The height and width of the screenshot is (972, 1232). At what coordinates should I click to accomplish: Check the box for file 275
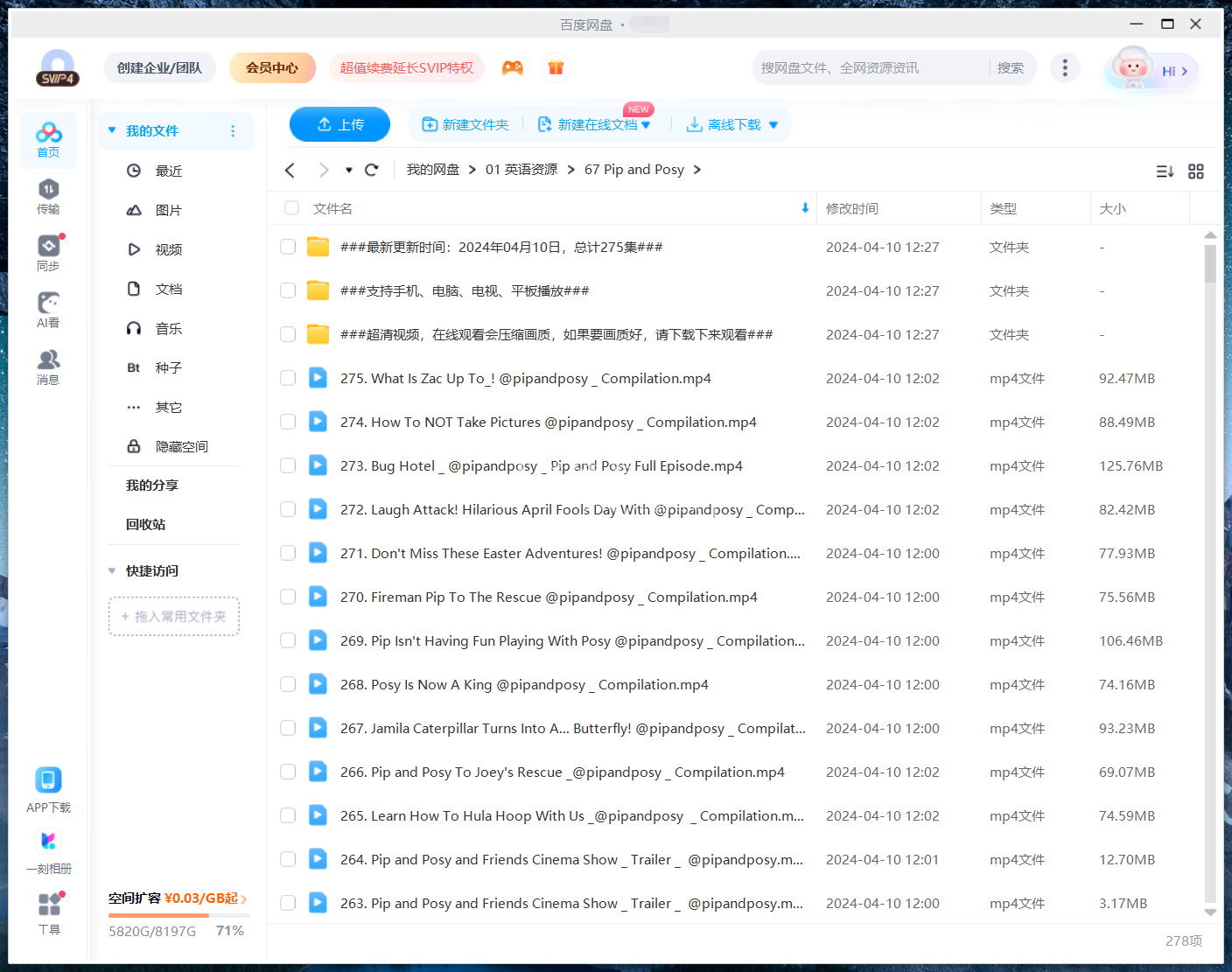click(288, 378)
